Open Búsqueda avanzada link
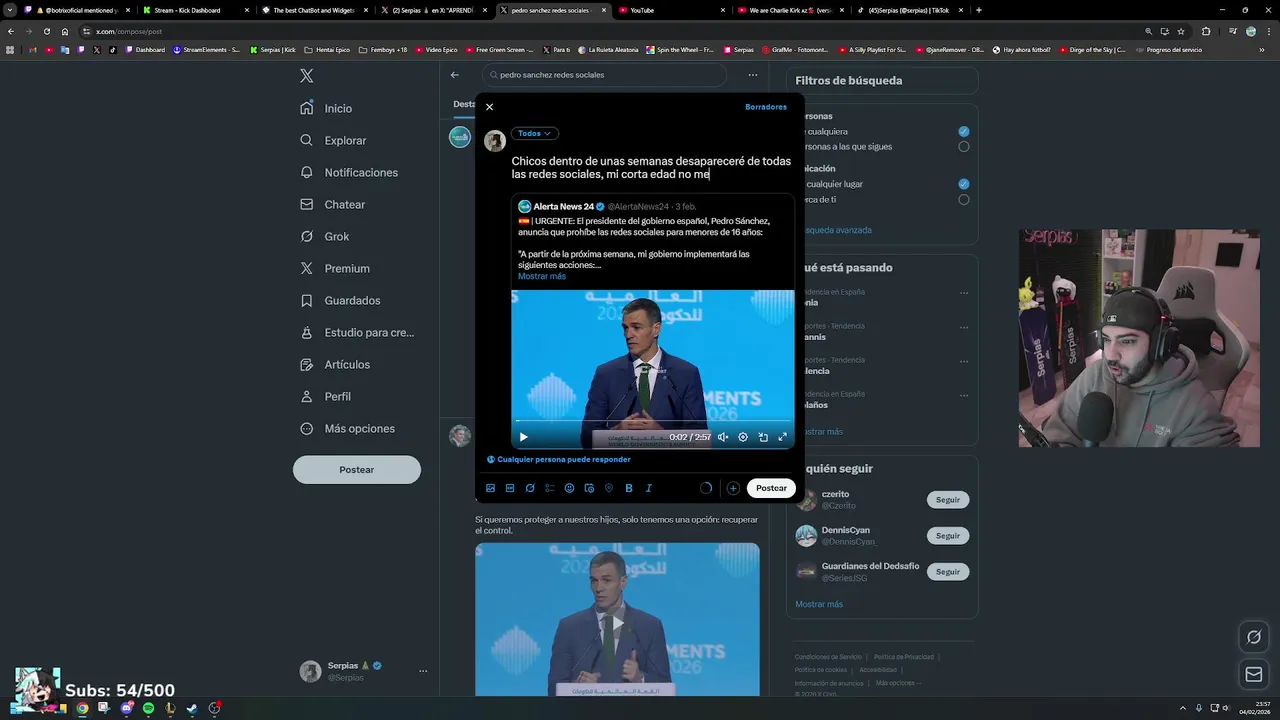Screen dimensions: 1280x720 click(x=838, y=230)
